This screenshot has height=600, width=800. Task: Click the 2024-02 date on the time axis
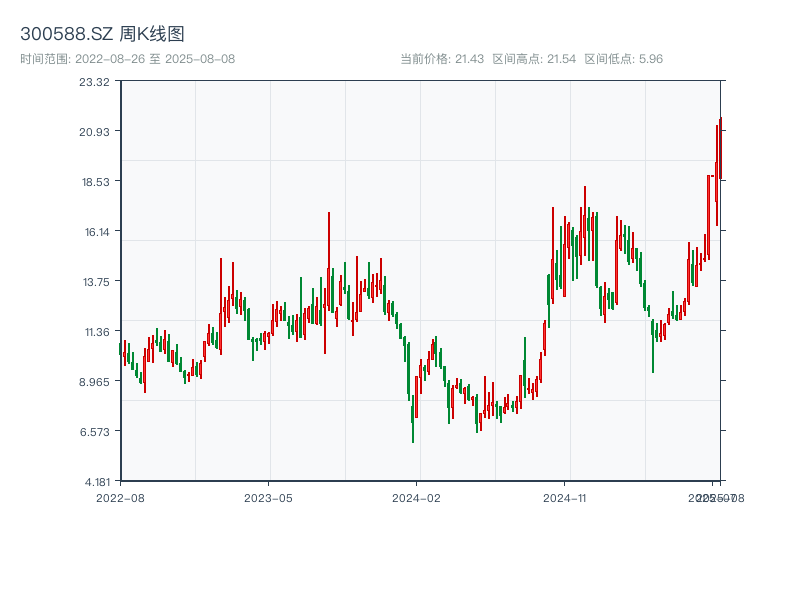[x=416, y=497]
